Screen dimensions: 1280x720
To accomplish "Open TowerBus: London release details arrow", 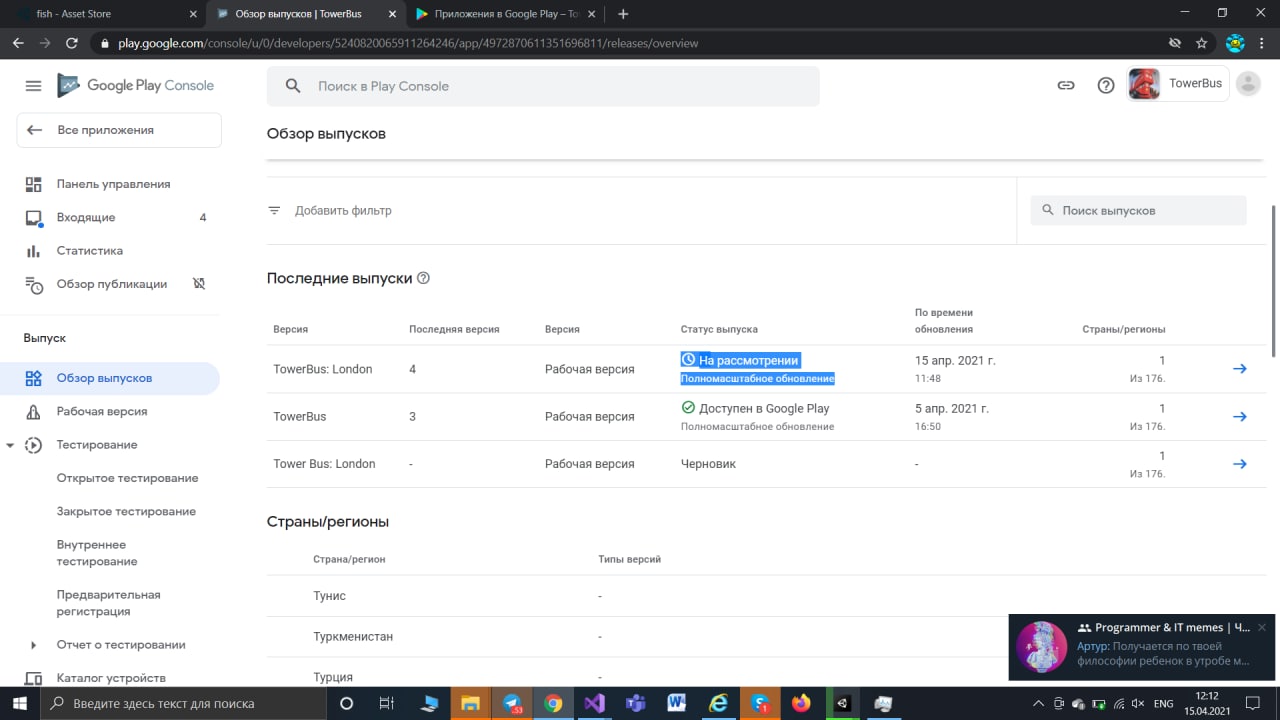I will click(x=1239, y=369).
